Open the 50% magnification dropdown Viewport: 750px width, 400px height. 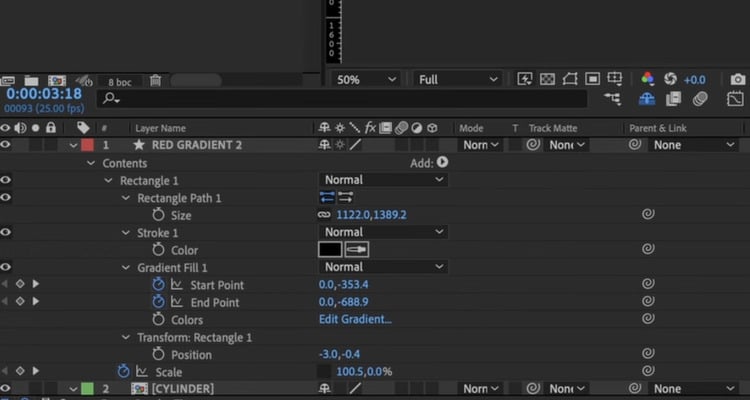coord(366,79)
